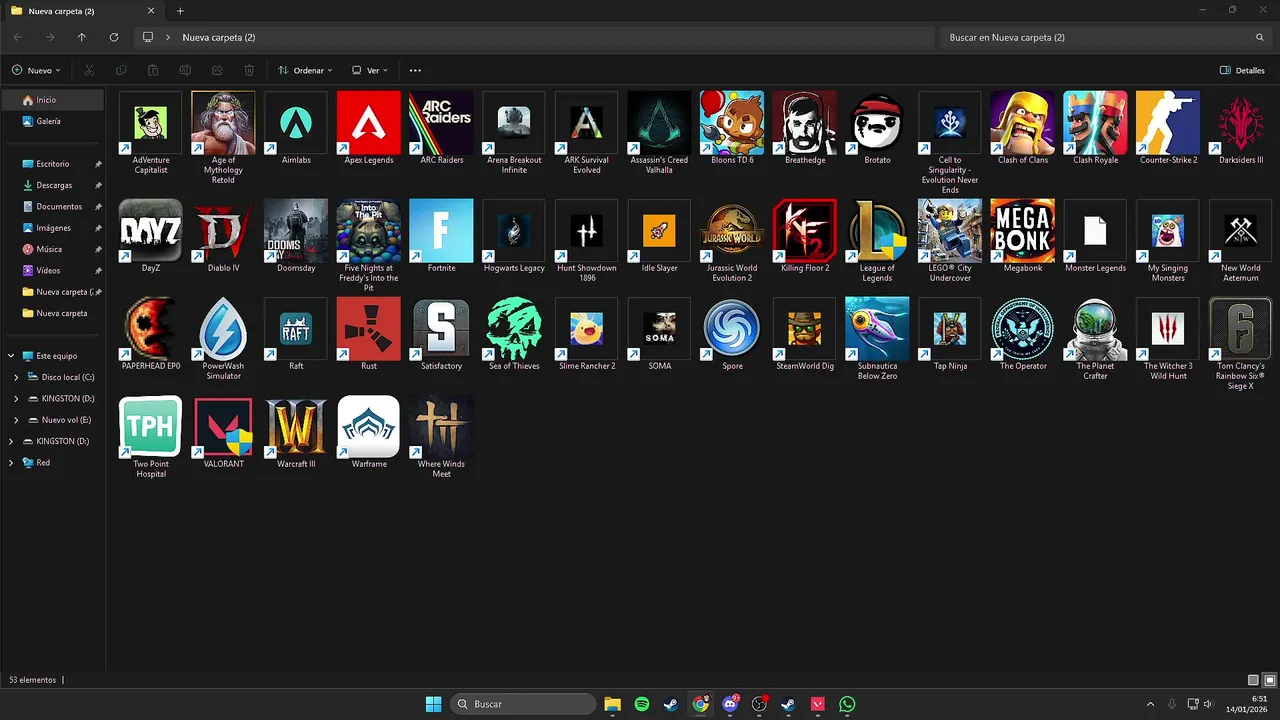Screen dimensions: 1280x720
Task: Add a new tab with plus button
Action: [180, 11]
